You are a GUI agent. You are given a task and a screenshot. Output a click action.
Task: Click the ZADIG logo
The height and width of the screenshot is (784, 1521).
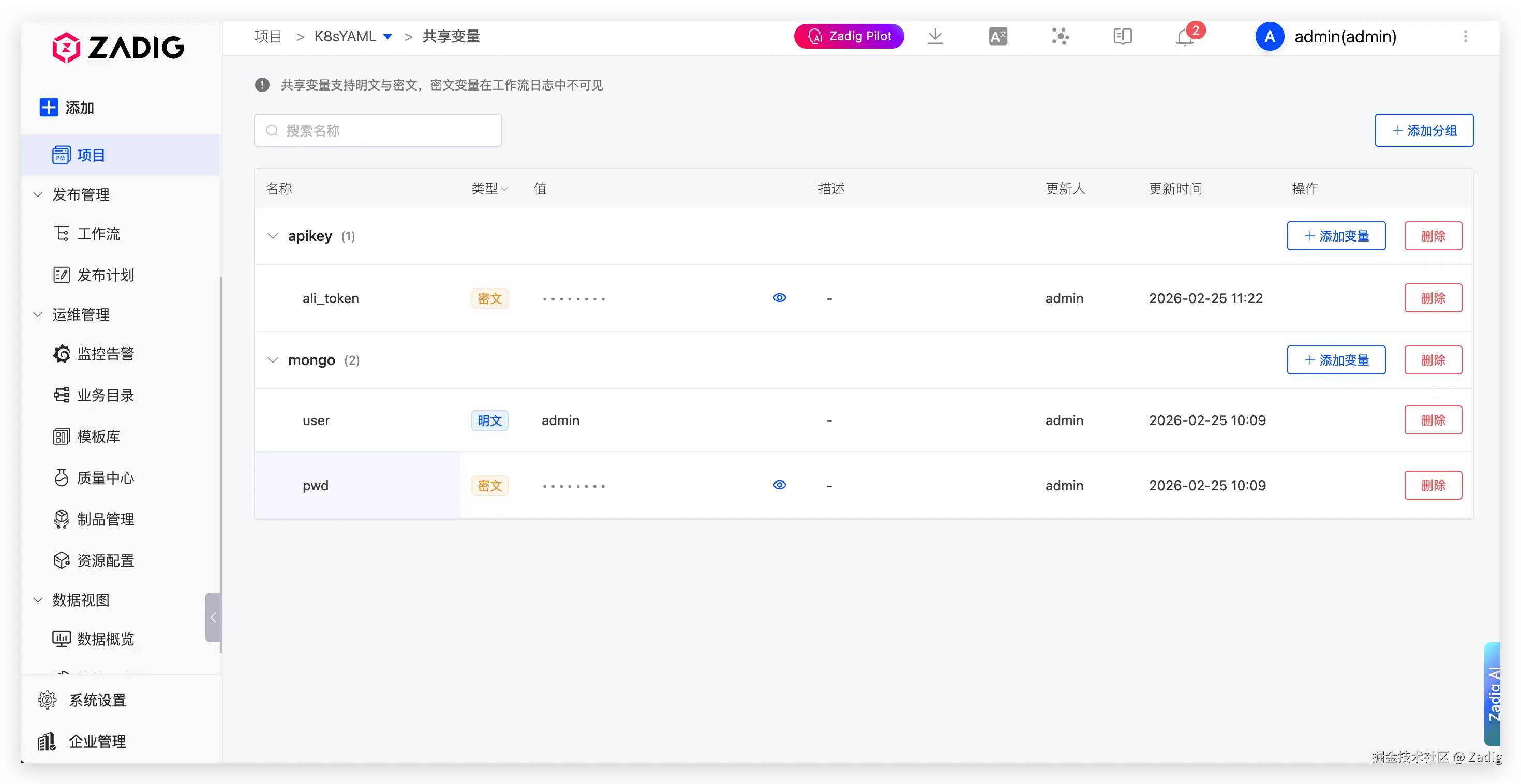point(118,47)
